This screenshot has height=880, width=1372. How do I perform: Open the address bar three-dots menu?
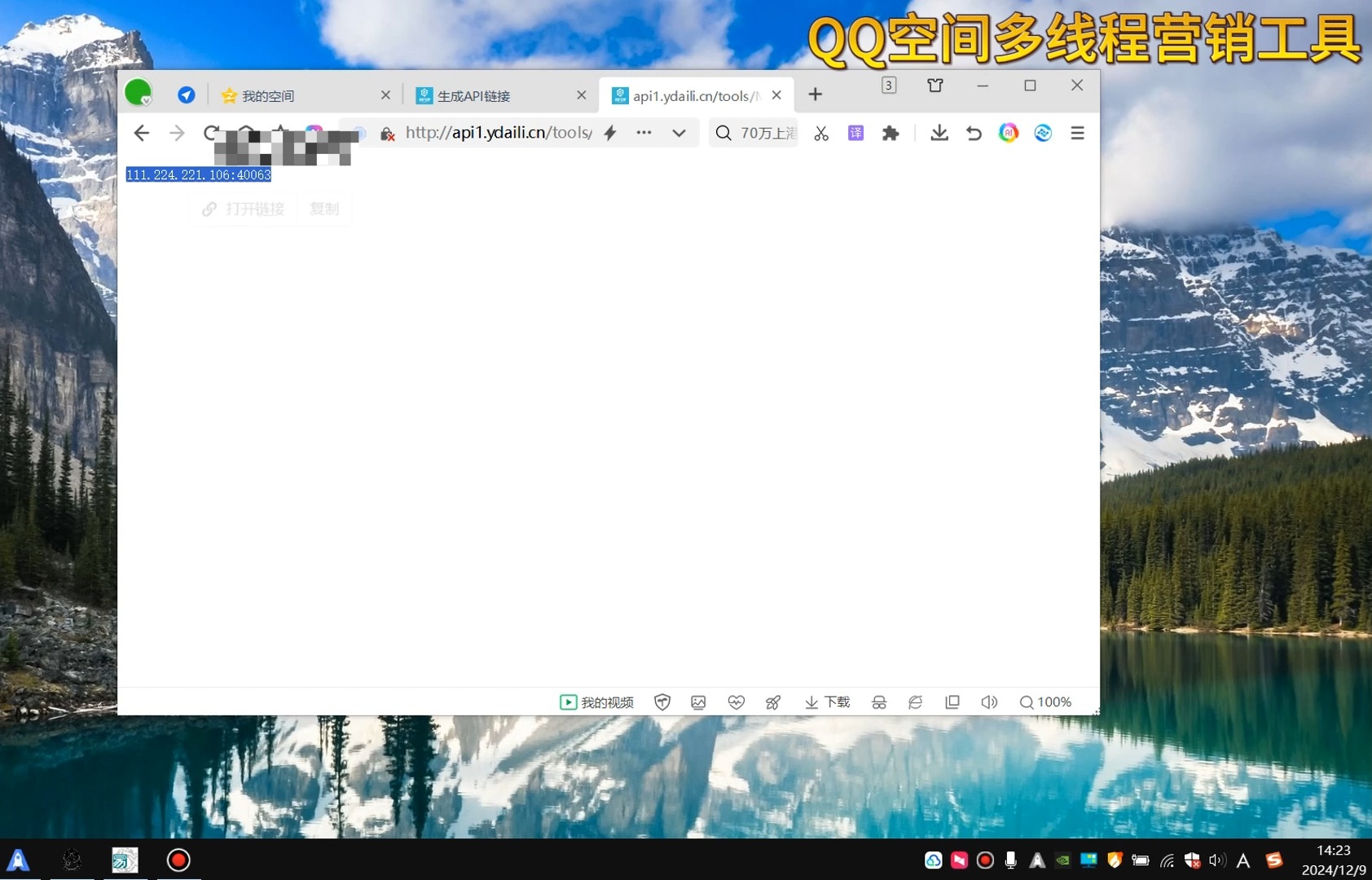coord(644,133)
